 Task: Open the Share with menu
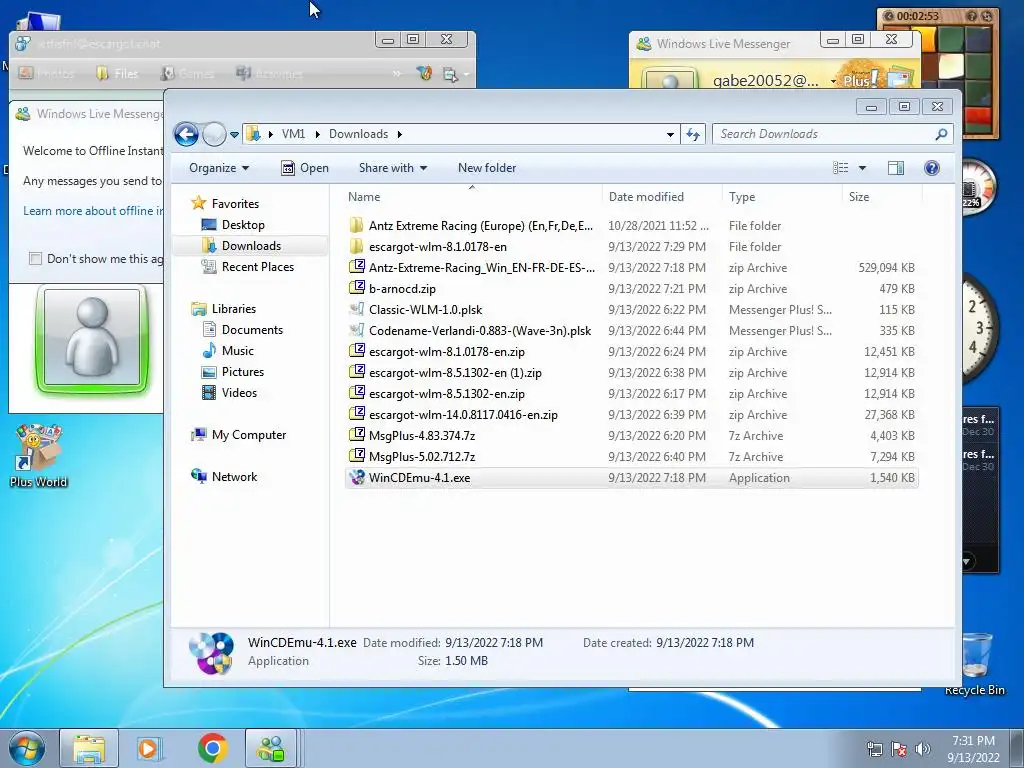392,168
